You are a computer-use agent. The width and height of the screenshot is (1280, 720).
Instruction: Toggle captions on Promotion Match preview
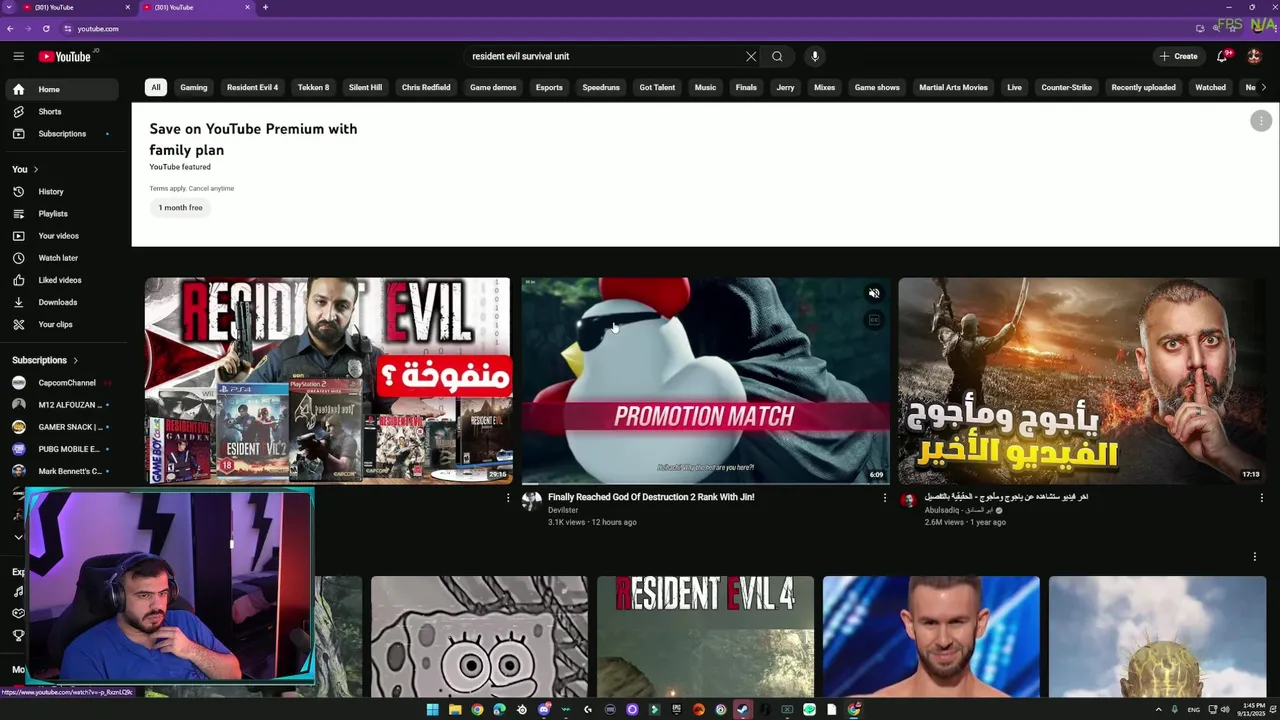pos(874,320)
